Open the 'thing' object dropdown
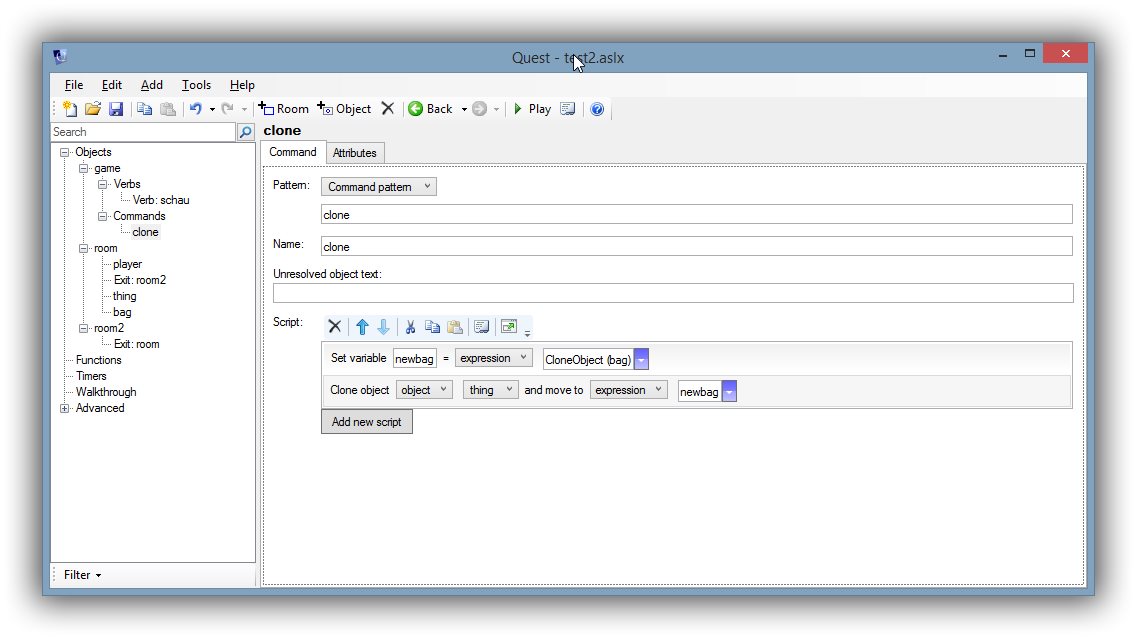The image size is (1137, 638). coord(490,390)
